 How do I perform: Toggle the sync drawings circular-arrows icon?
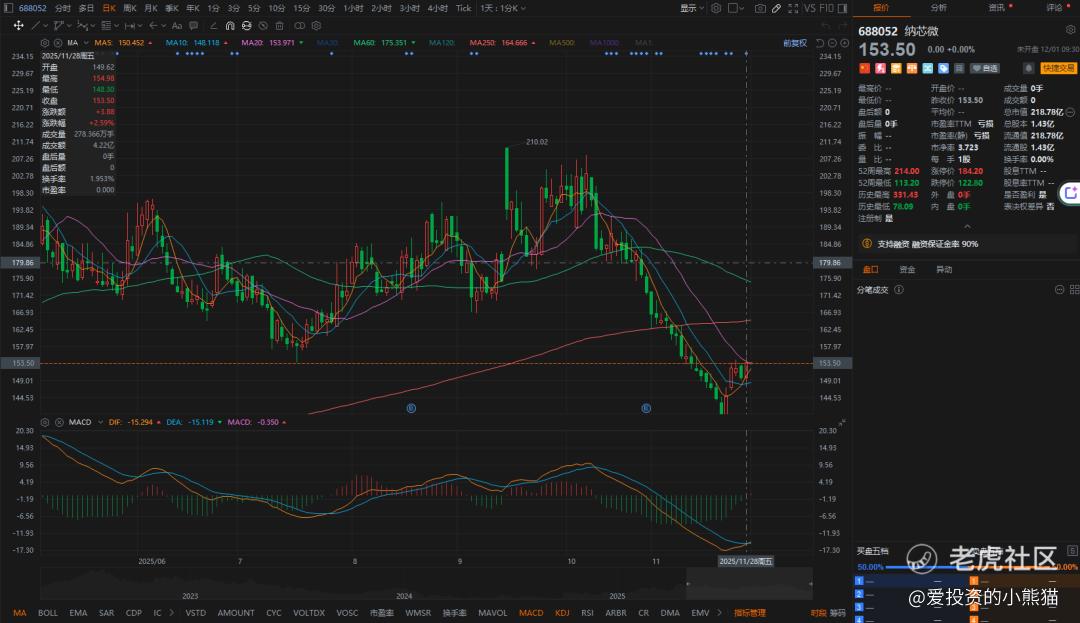[247, 25]
